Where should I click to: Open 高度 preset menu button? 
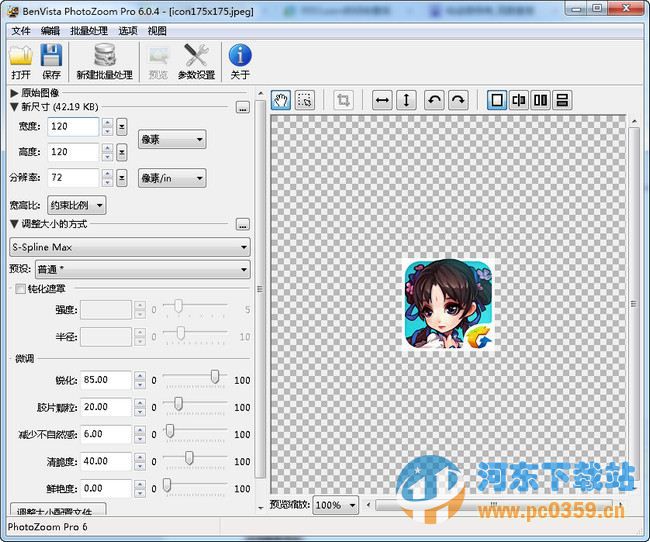[122, 152]
